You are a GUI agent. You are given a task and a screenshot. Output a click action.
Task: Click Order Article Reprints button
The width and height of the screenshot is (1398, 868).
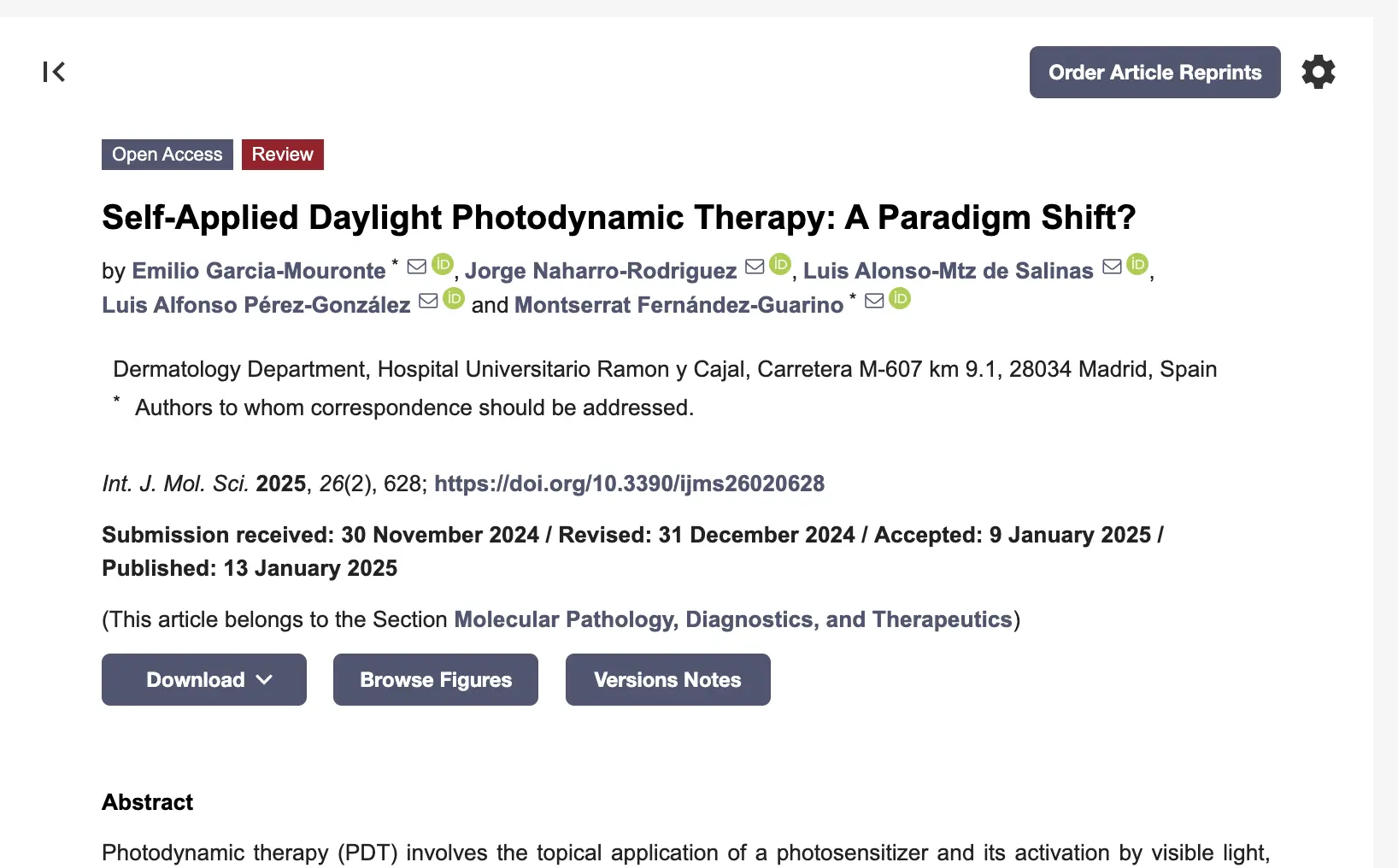click(x=1154, y=73)
